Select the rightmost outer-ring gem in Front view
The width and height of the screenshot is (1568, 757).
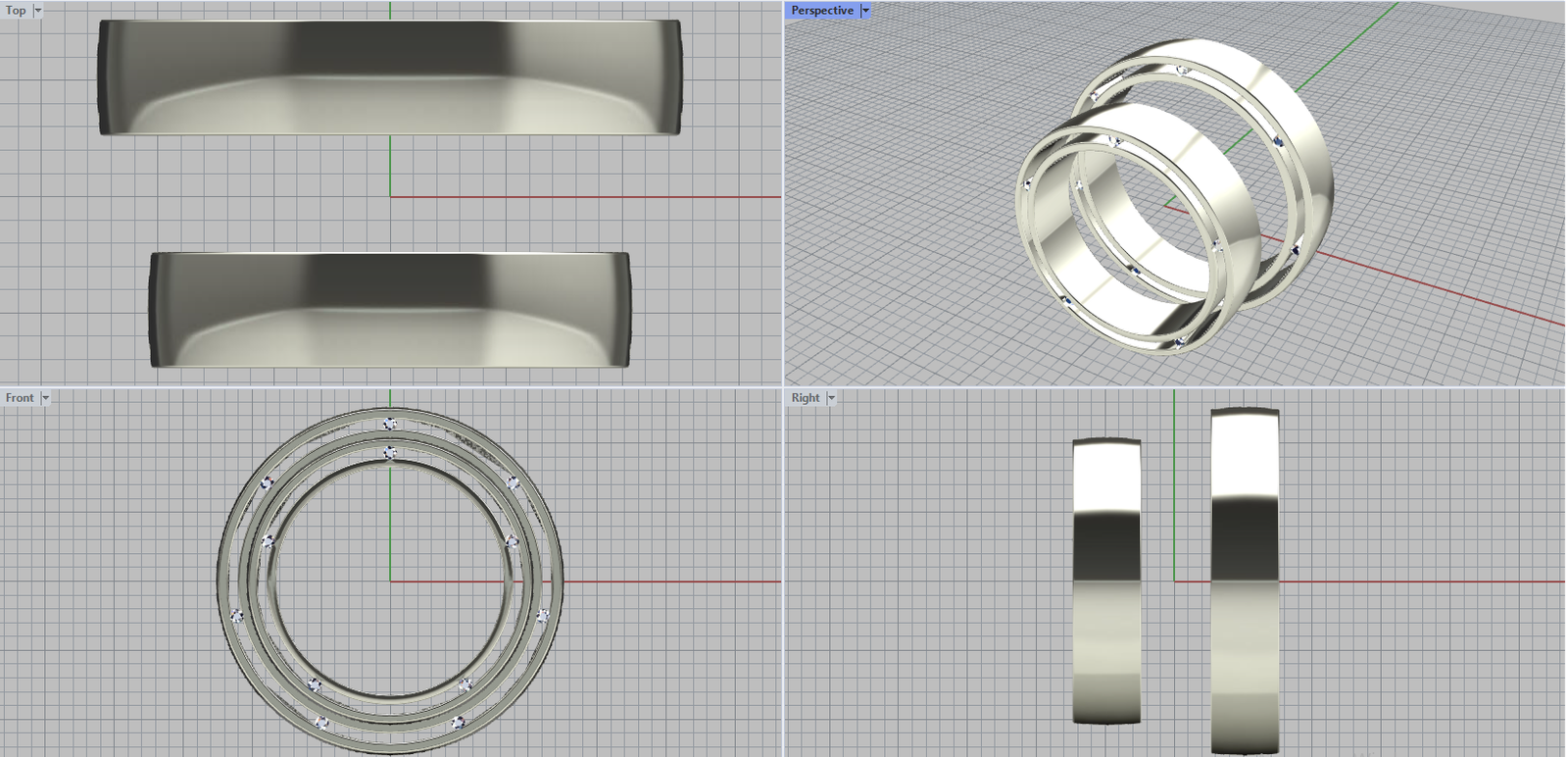pyautogui.click(x=542, y=616)
